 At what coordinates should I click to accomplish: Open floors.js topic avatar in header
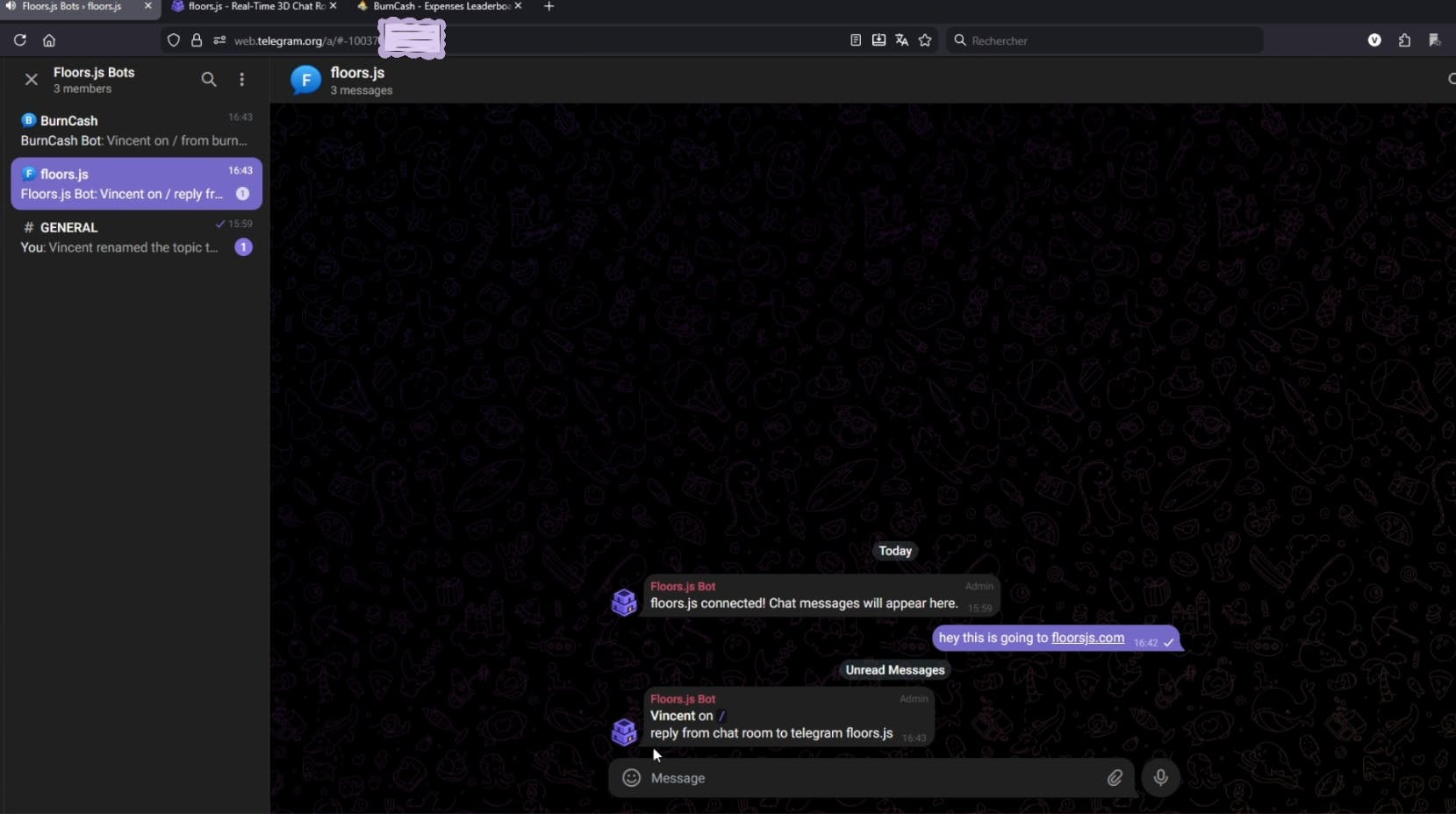(306, 81)
